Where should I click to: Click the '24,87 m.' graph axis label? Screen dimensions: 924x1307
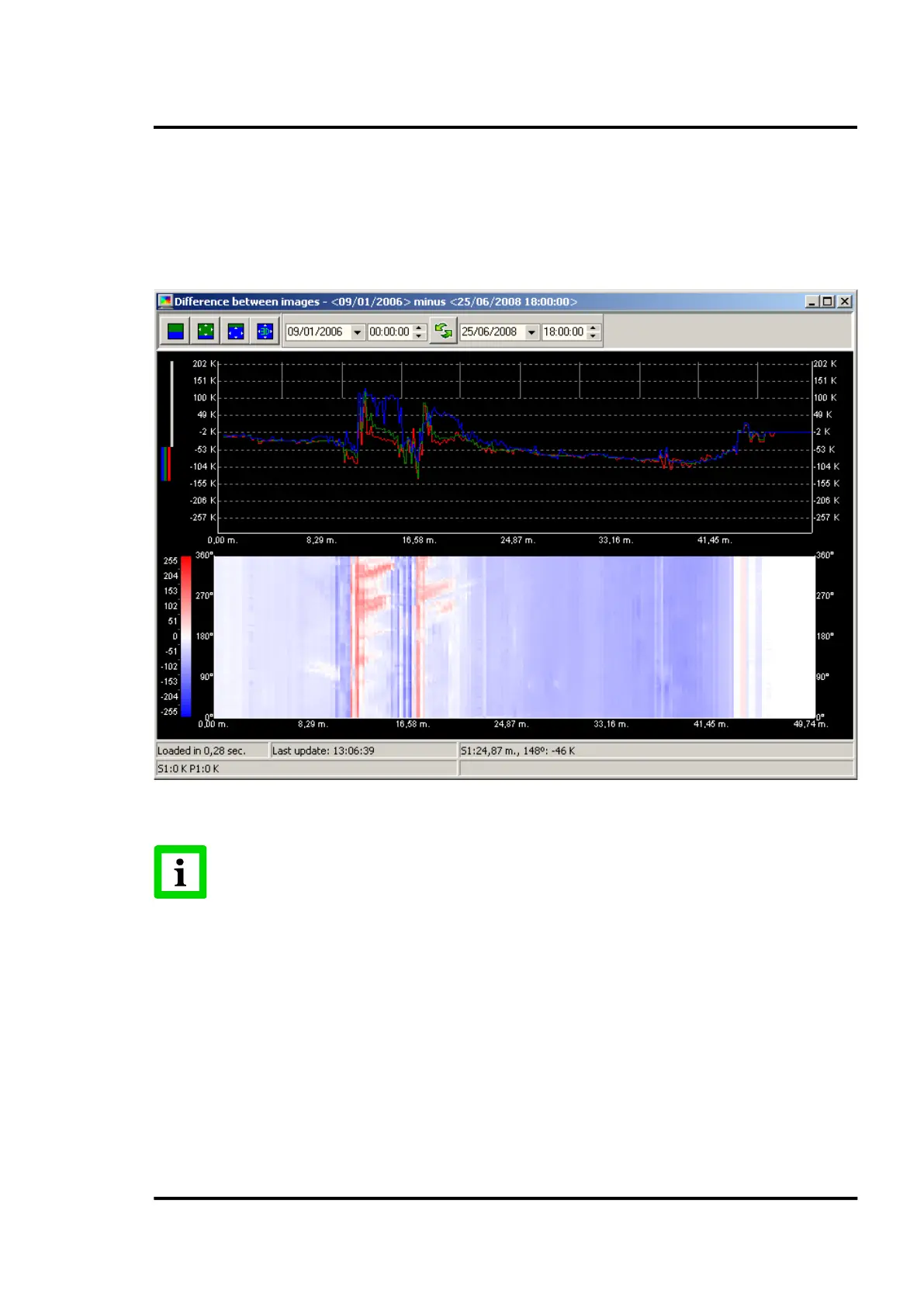click(517, 540)
